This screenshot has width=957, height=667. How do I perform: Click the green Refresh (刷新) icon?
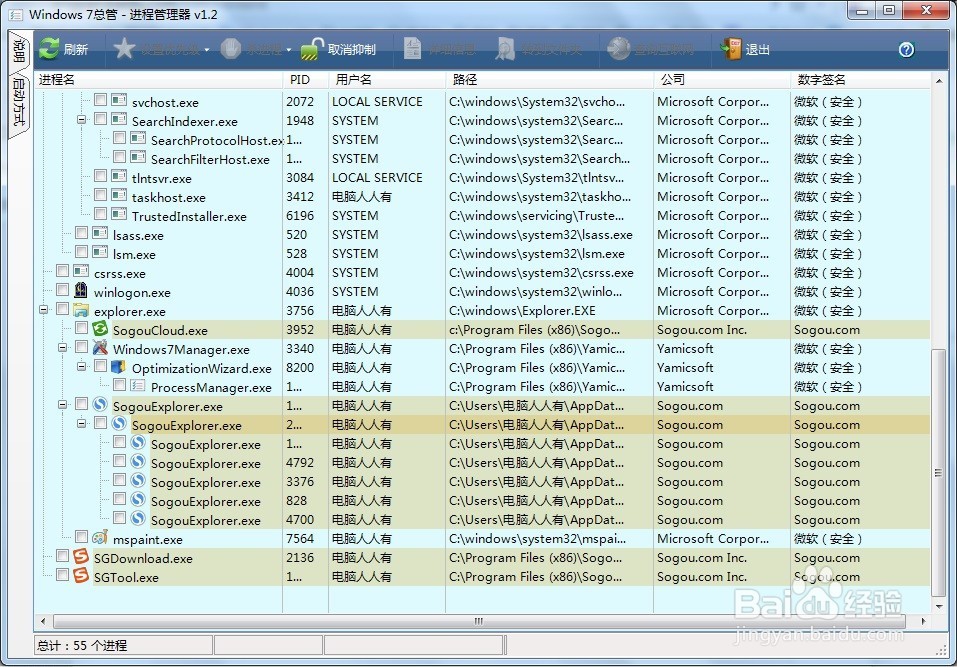click(49, 49)
